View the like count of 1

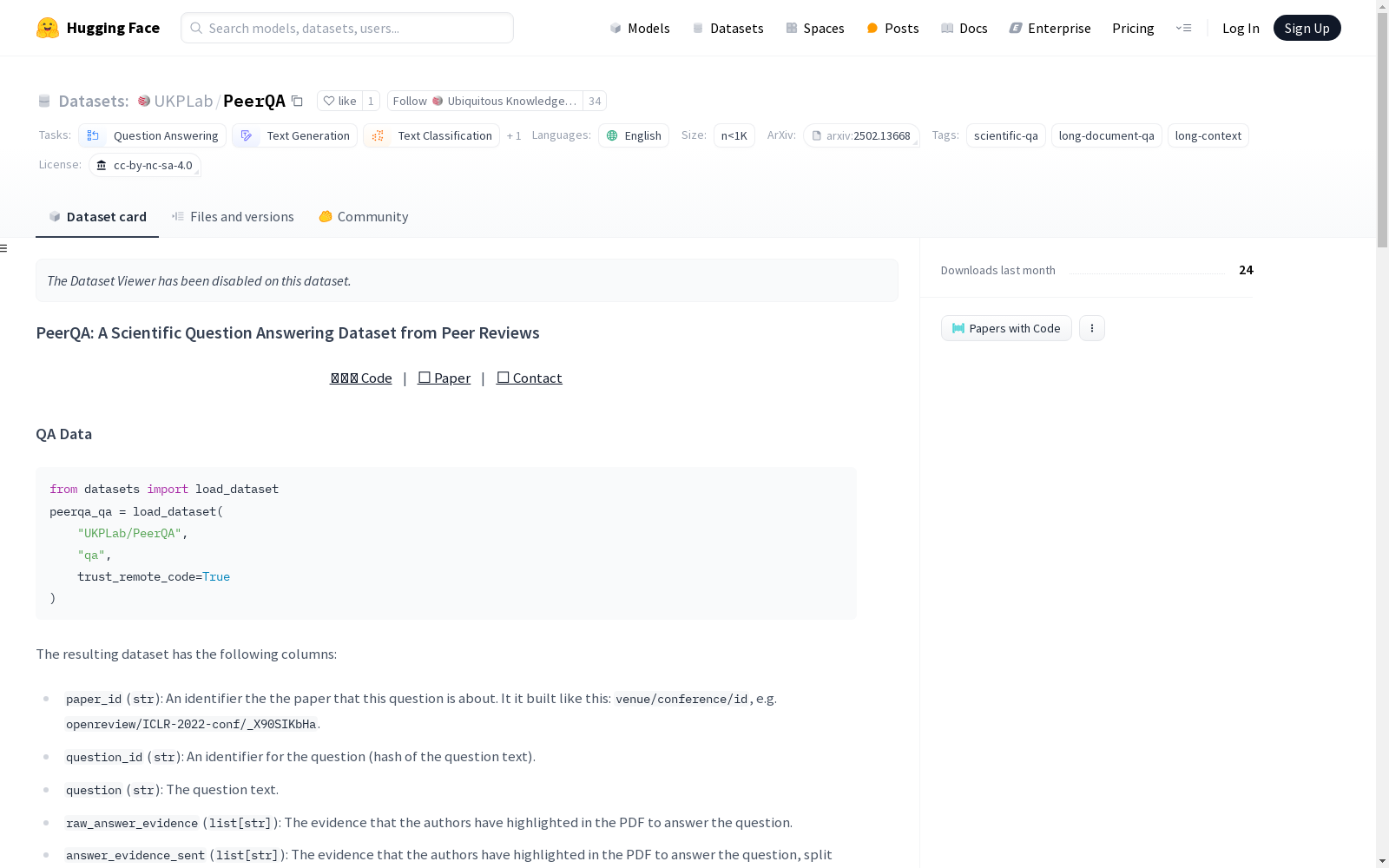(x=371, y=101)
